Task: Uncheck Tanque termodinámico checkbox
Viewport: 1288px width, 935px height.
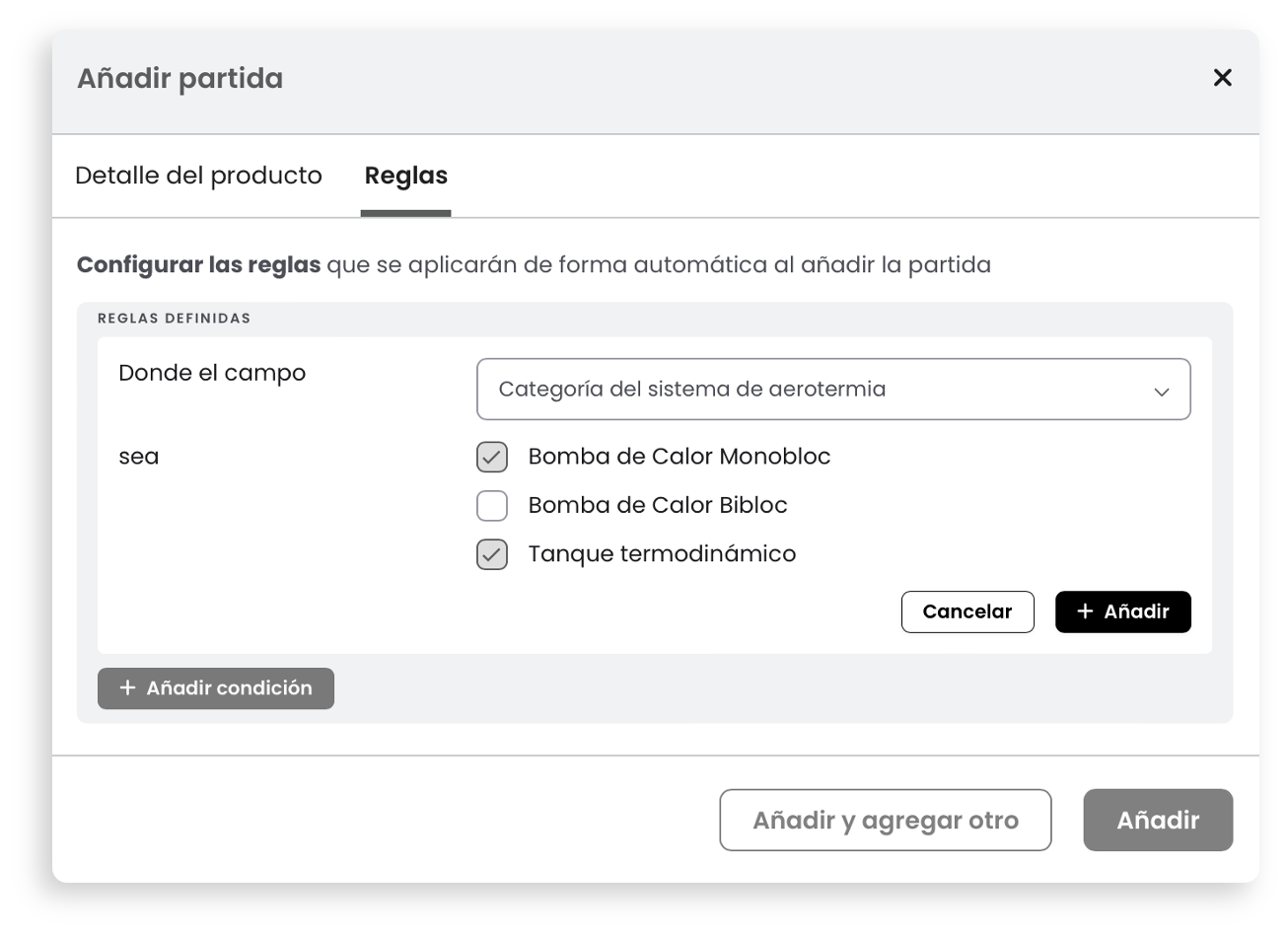Action: click(x=492, y=554)
